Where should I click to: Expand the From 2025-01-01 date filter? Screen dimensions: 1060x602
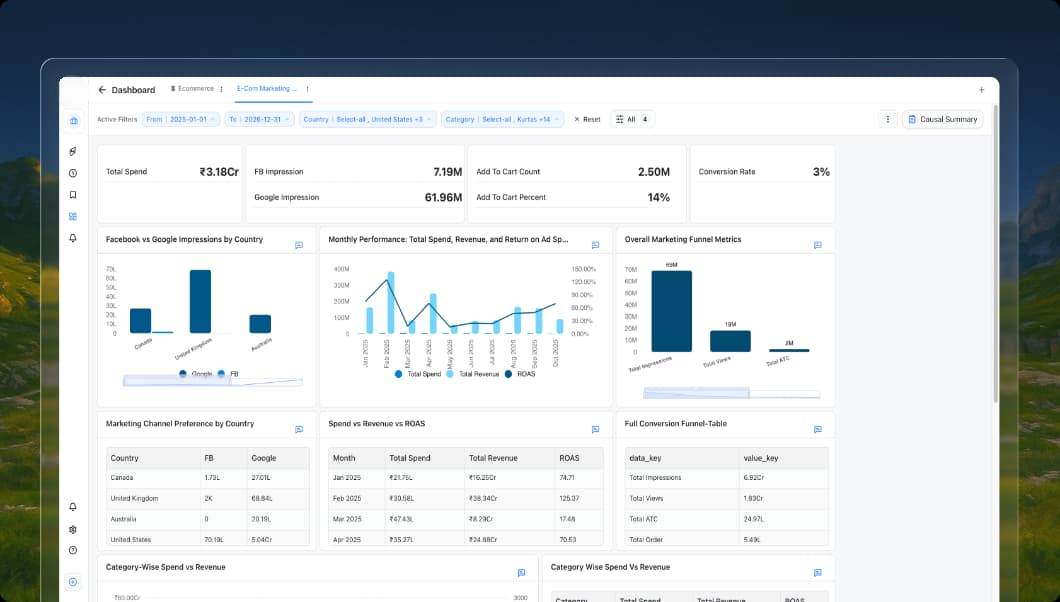182,119
